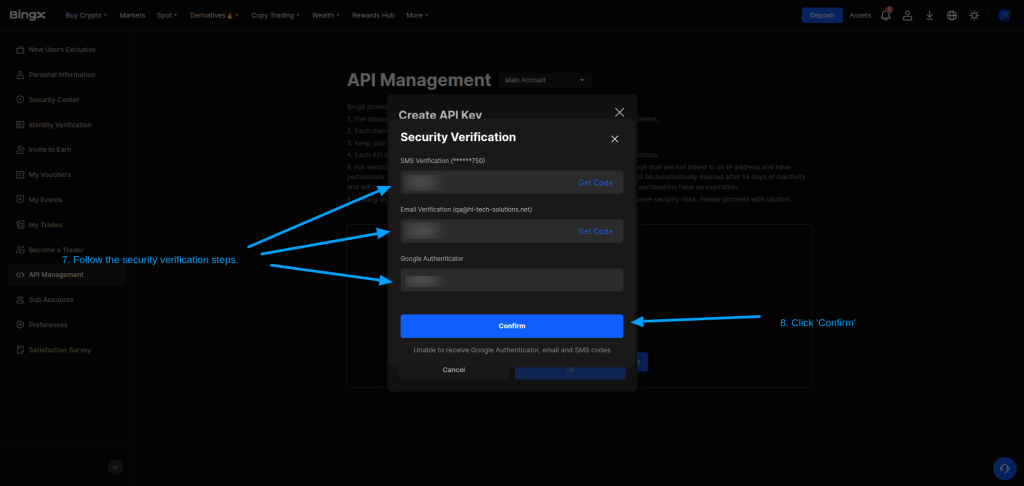Close the Security Verification dialog
This screenshot has height=486, width=1024.
tap(614, 139)
